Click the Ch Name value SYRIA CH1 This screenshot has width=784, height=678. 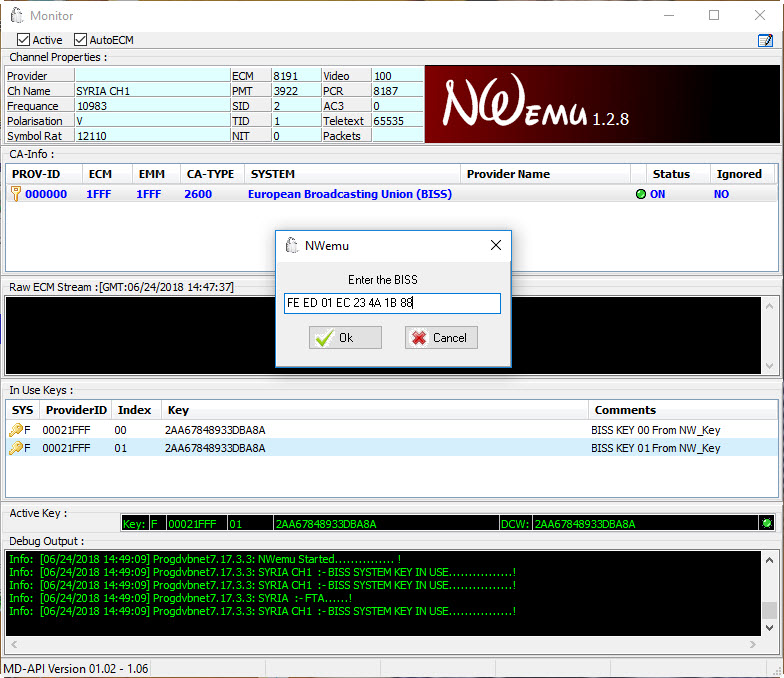pyautogui.click(x=152, y=91)
